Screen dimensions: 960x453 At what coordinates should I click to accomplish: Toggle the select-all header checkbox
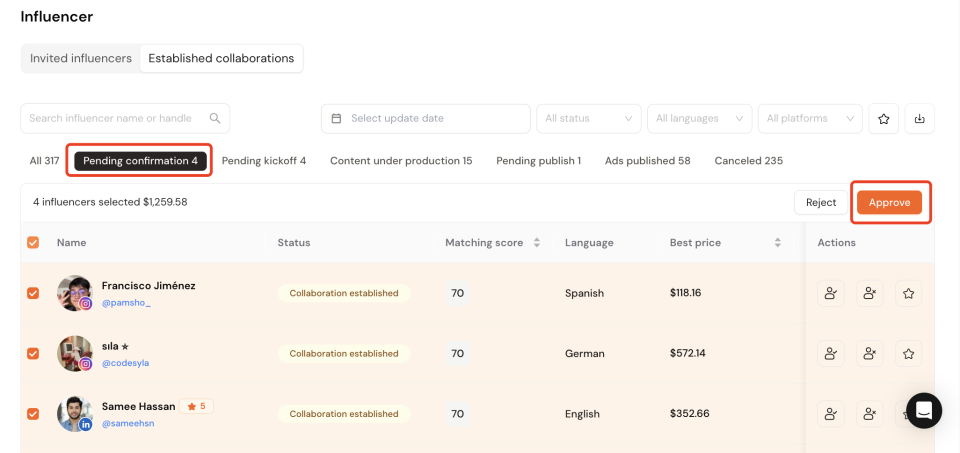pos(33,243)
